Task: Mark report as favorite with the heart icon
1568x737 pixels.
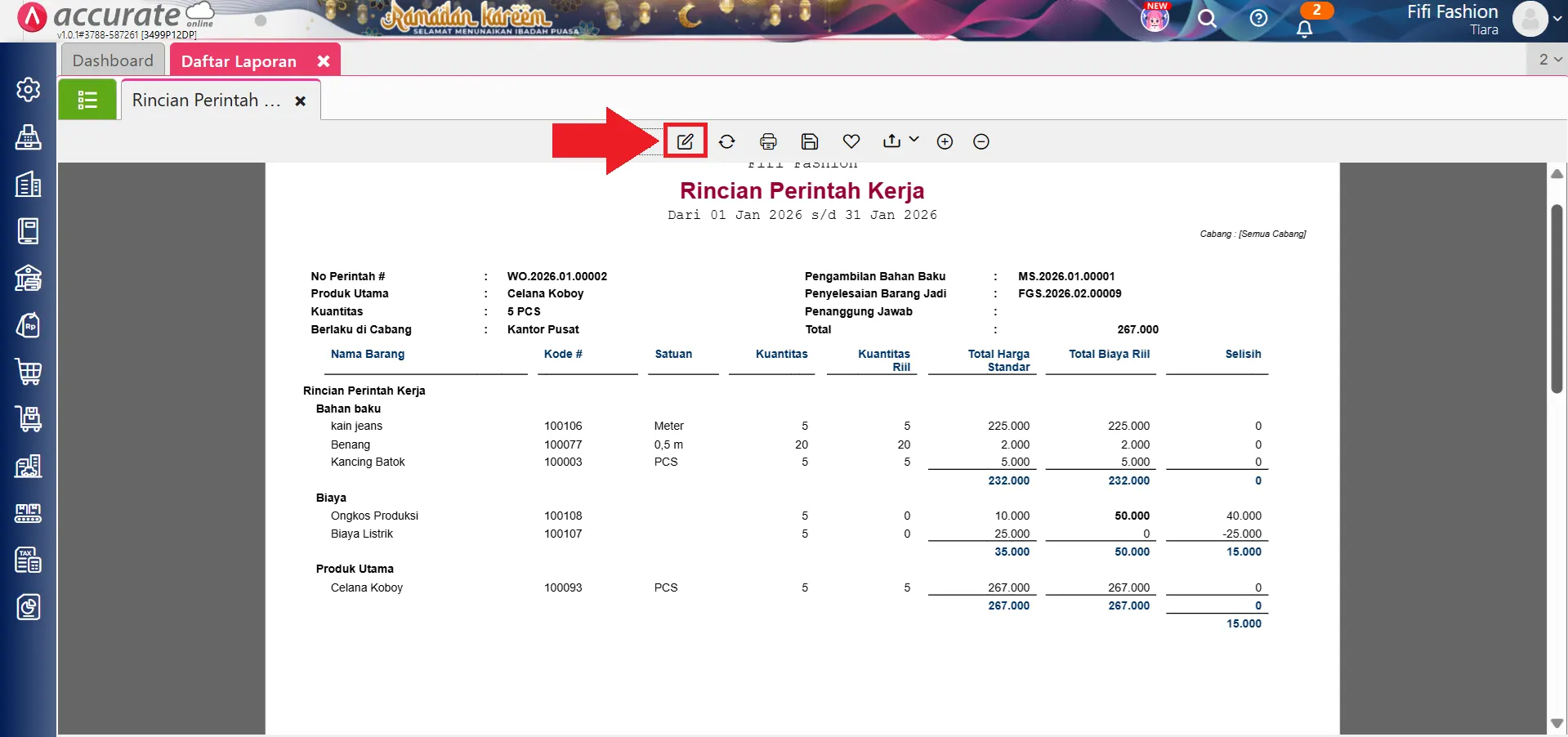Action: (851, 141)
